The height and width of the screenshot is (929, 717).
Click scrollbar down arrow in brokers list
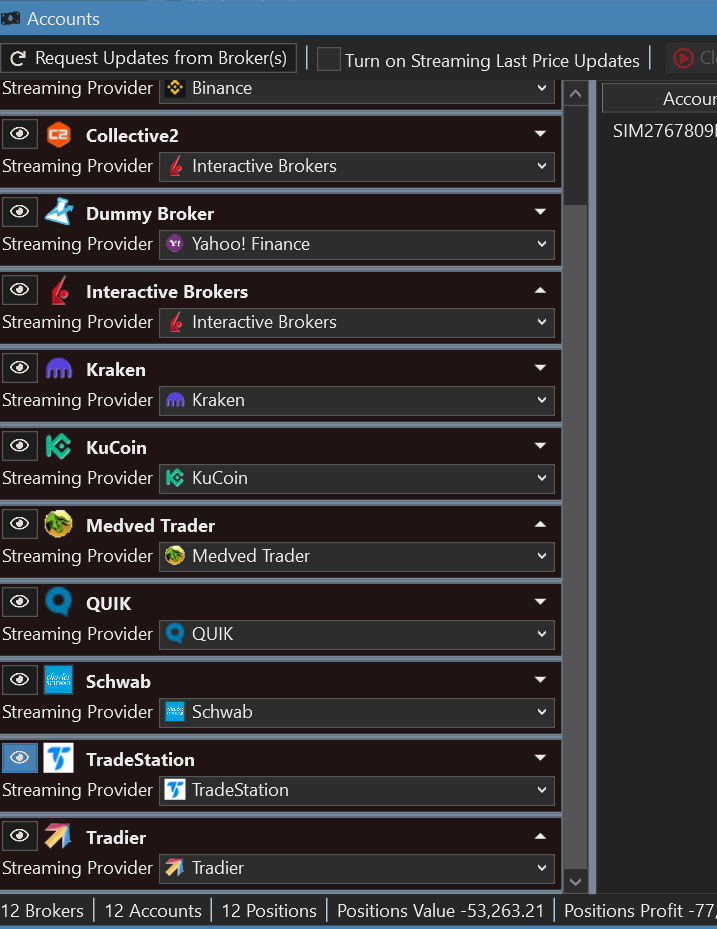point(575,881)
